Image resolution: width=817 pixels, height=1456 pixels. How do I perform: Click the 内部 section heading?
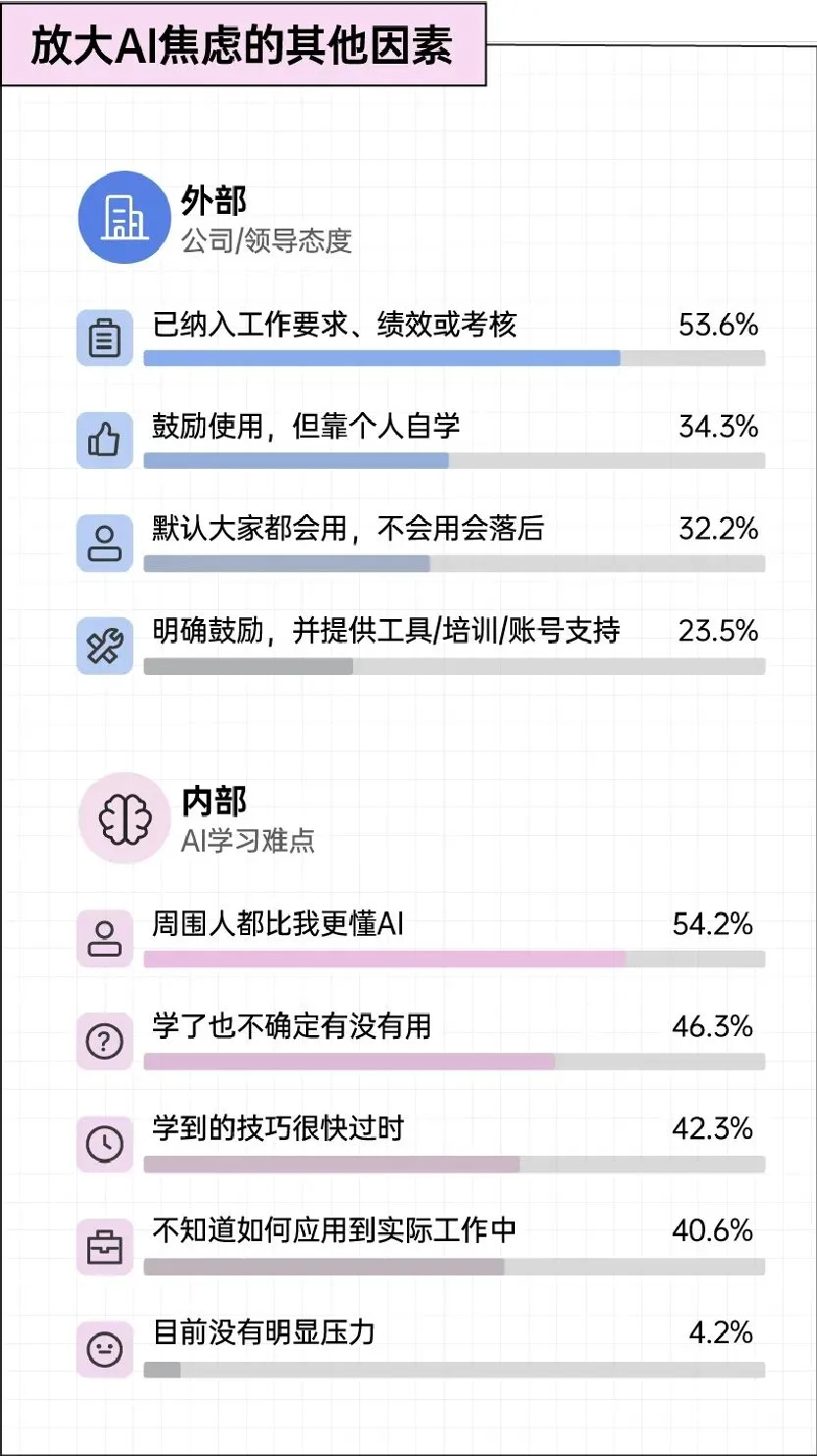pos(214,801)
